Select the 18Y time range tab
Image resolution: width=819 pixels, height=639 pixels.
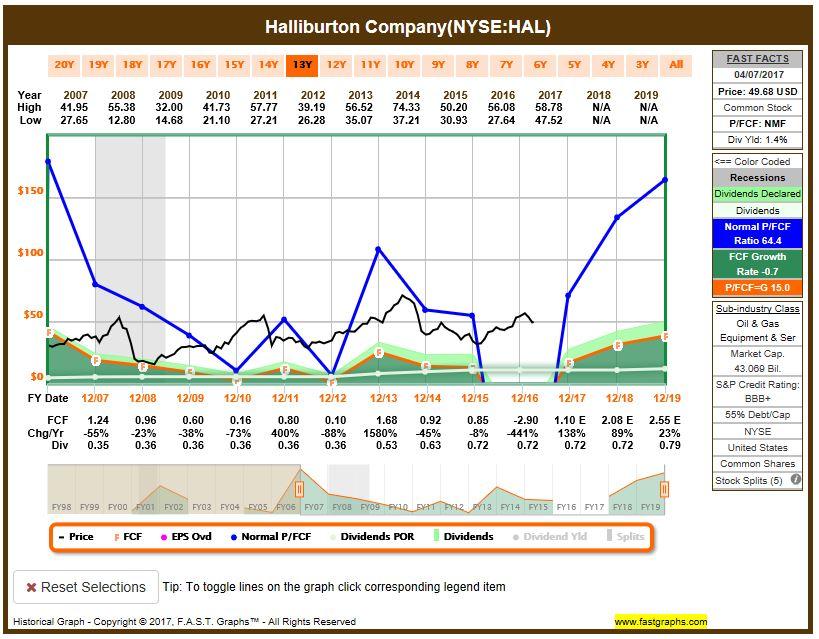point(132,65)
